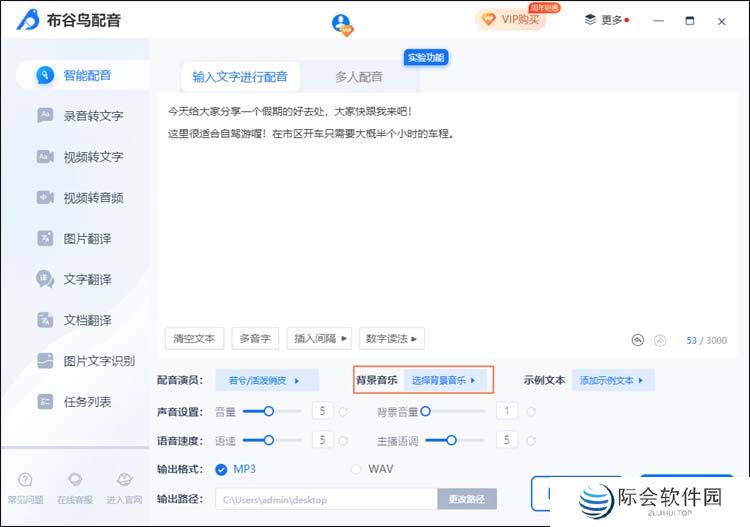Expand the 添加示例文本 dropdown
This screenshot has height=527, width=750.
(x=613, y=380)
